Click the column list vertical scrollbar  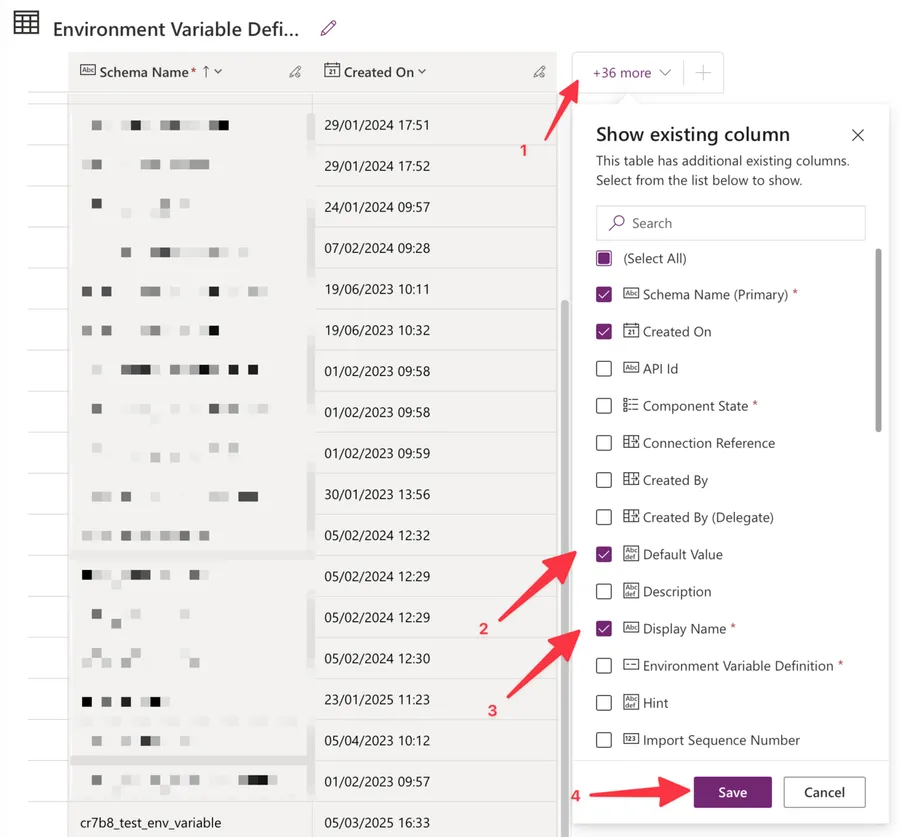pos(878,340)
